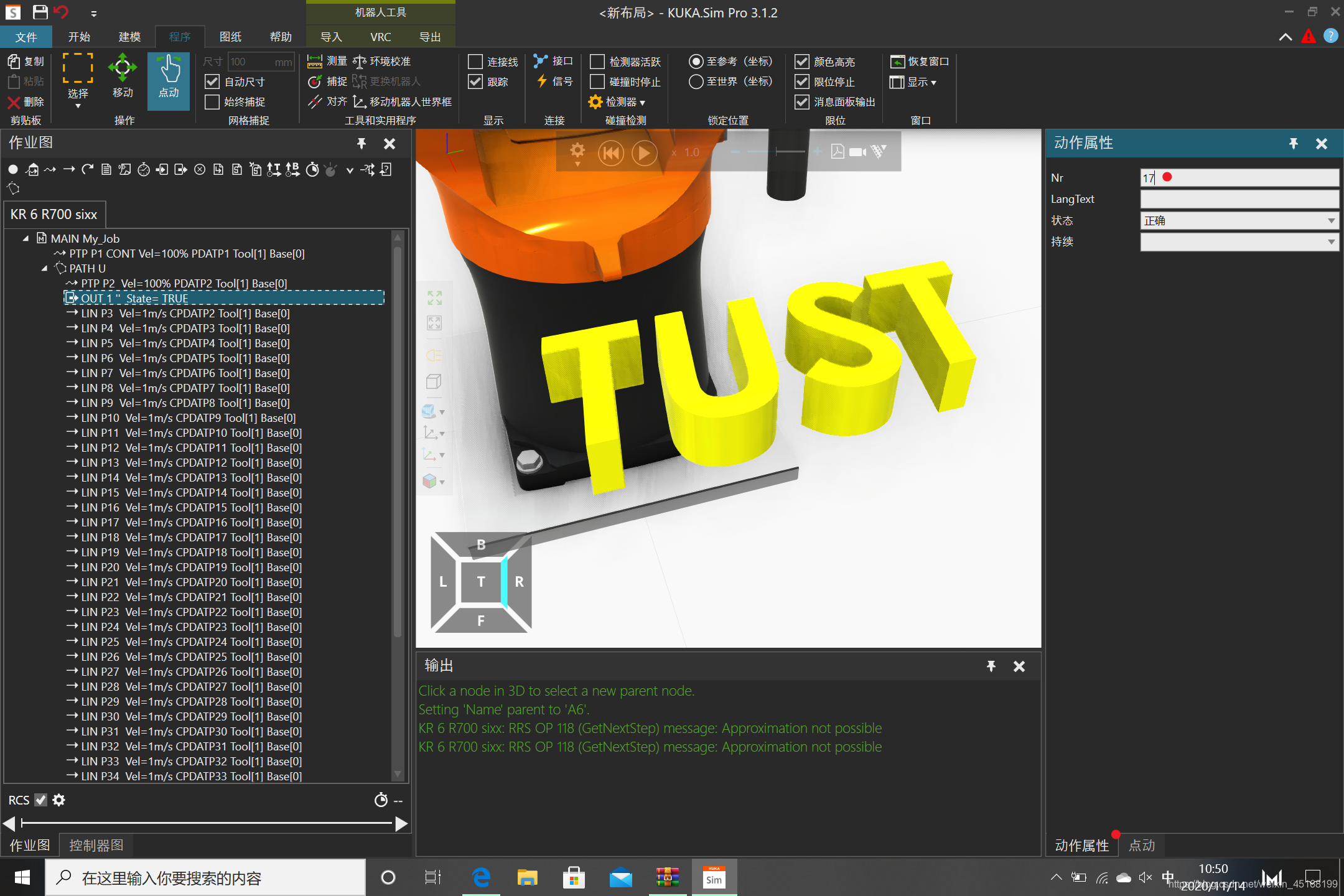Collapse the PATH U tree node
1344x896 pixels.
(x=44, y=269)
